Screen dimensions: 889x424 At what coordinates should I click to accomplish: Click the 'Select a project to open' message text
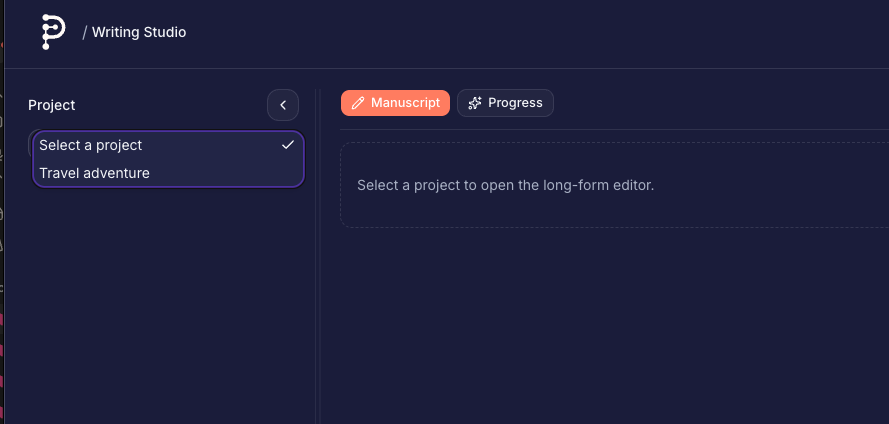(x=505, y=185)
